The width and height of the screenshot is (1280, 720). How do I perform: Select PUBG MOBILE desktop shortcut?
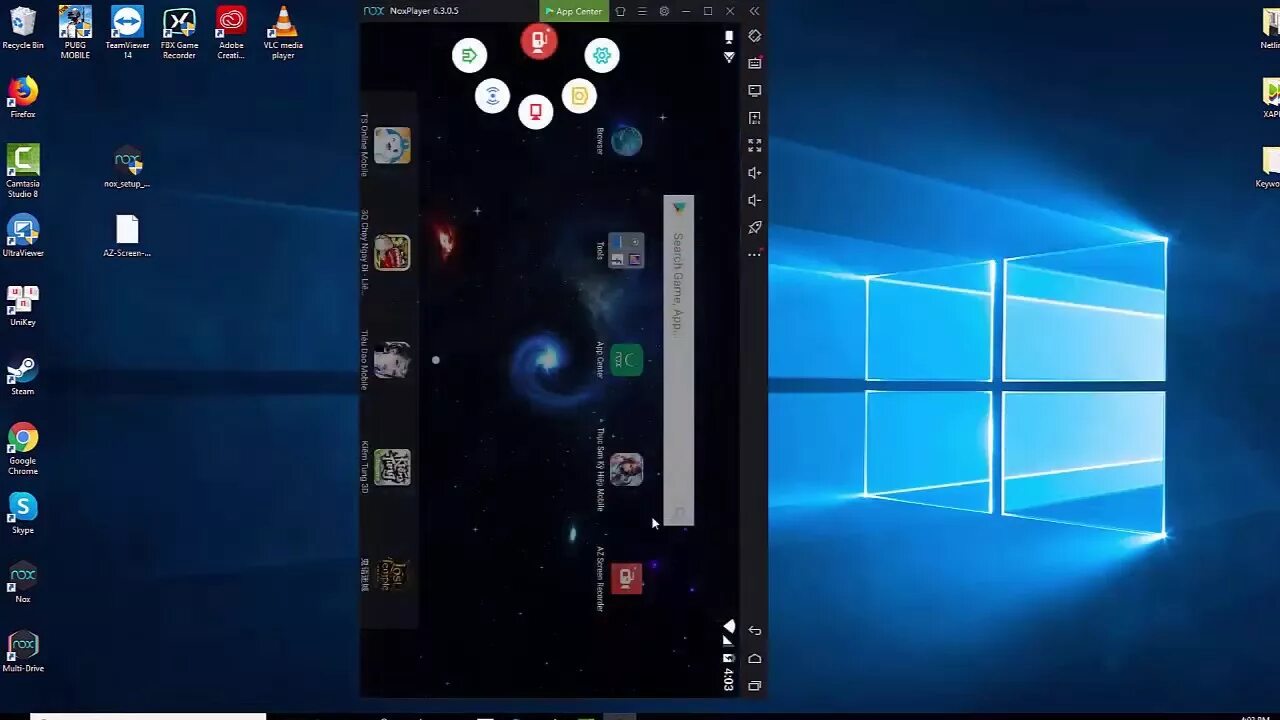click(x=75, y=31)
